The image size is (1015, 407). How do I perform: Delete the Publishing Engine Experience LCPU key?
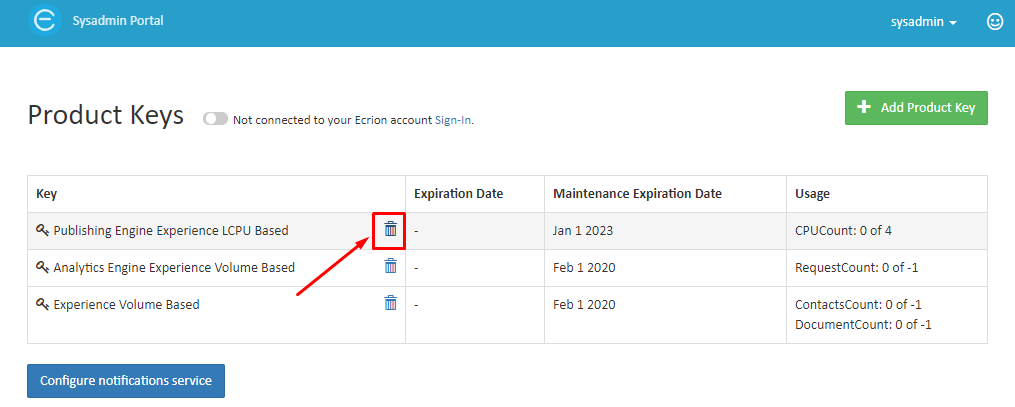click(390, 229)
